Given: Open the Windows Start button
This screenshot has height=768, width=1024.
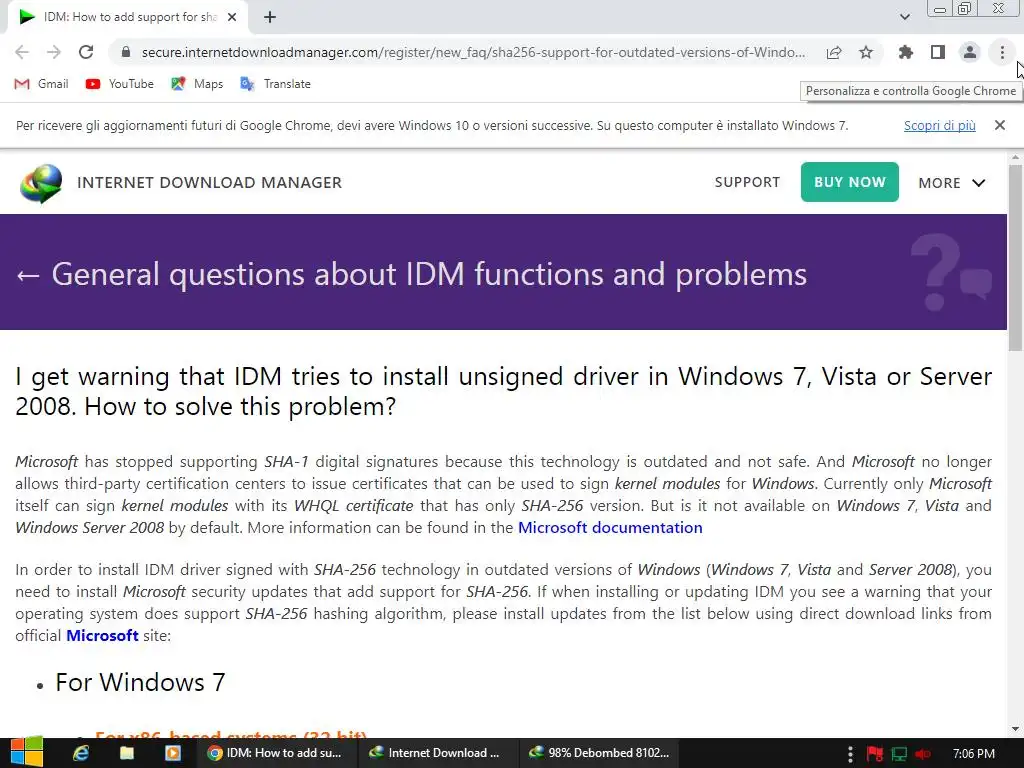Looking at the screenshot, I should point(27,753).
